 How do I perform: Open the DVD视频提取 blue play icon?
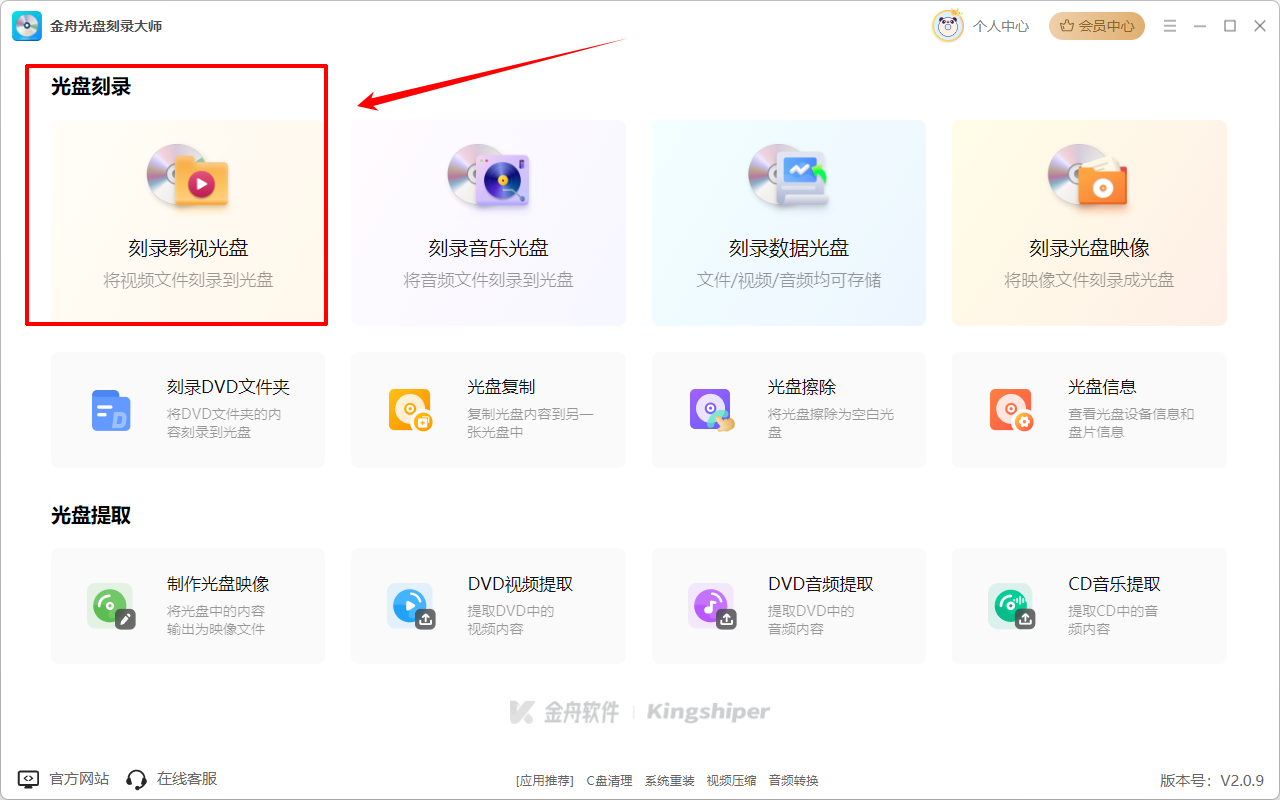(x=411, y=606)
